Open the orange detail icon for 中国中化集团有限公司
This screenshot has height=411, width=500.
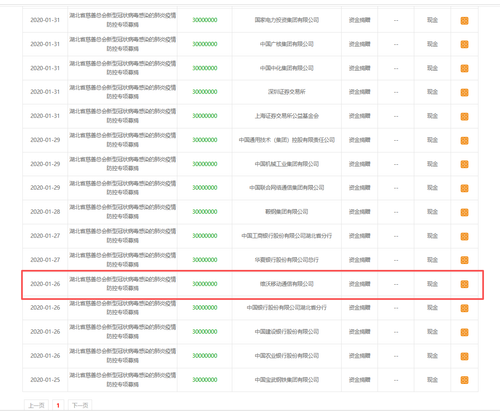(464, 68)
